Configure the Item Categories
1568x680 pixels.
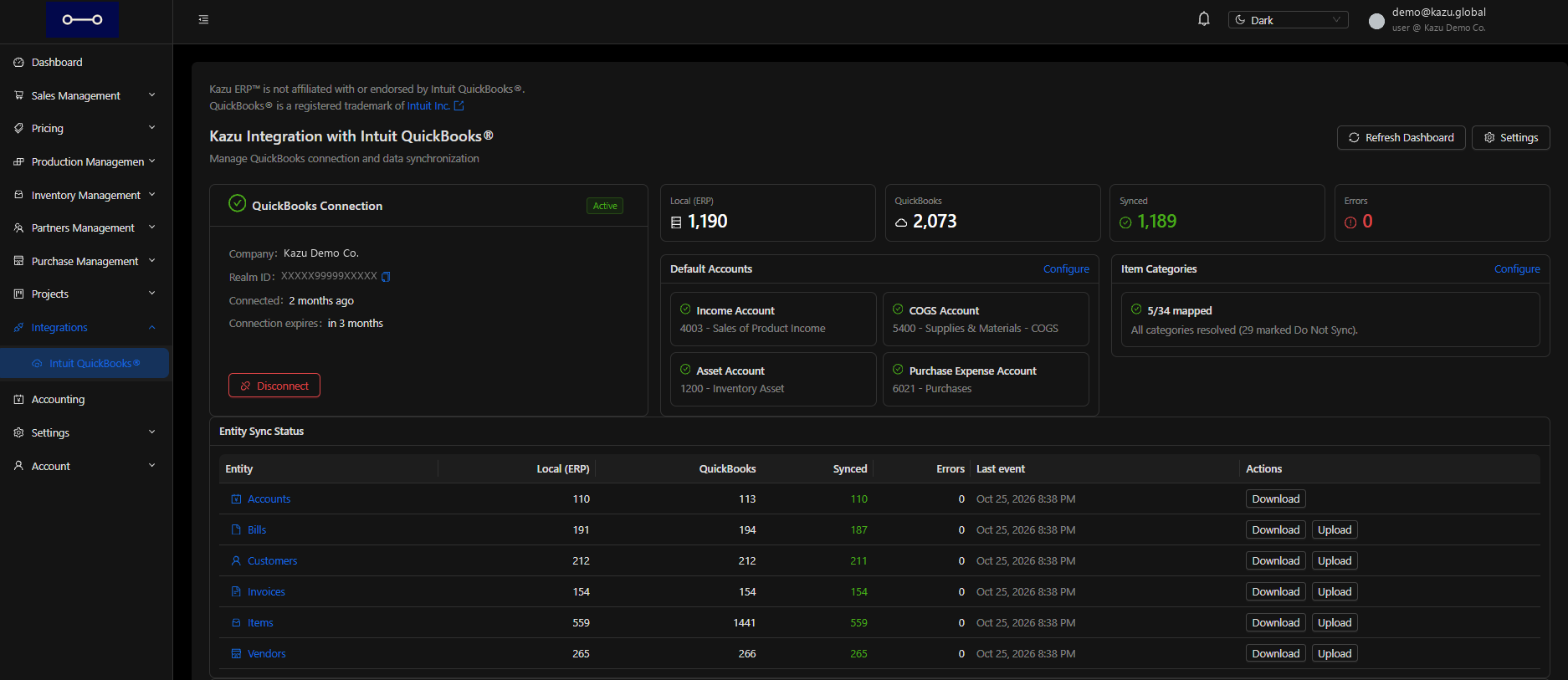coord(1517,269)
